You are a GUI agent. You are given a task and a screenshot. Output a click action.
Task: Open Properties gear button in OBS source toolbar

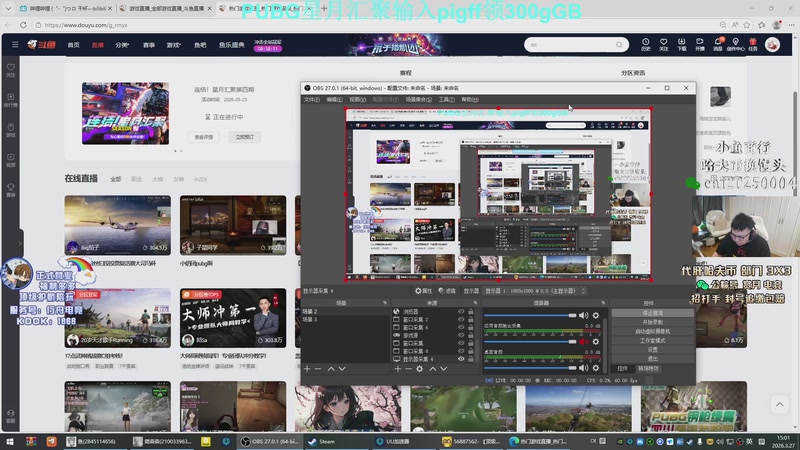[423, 291]
